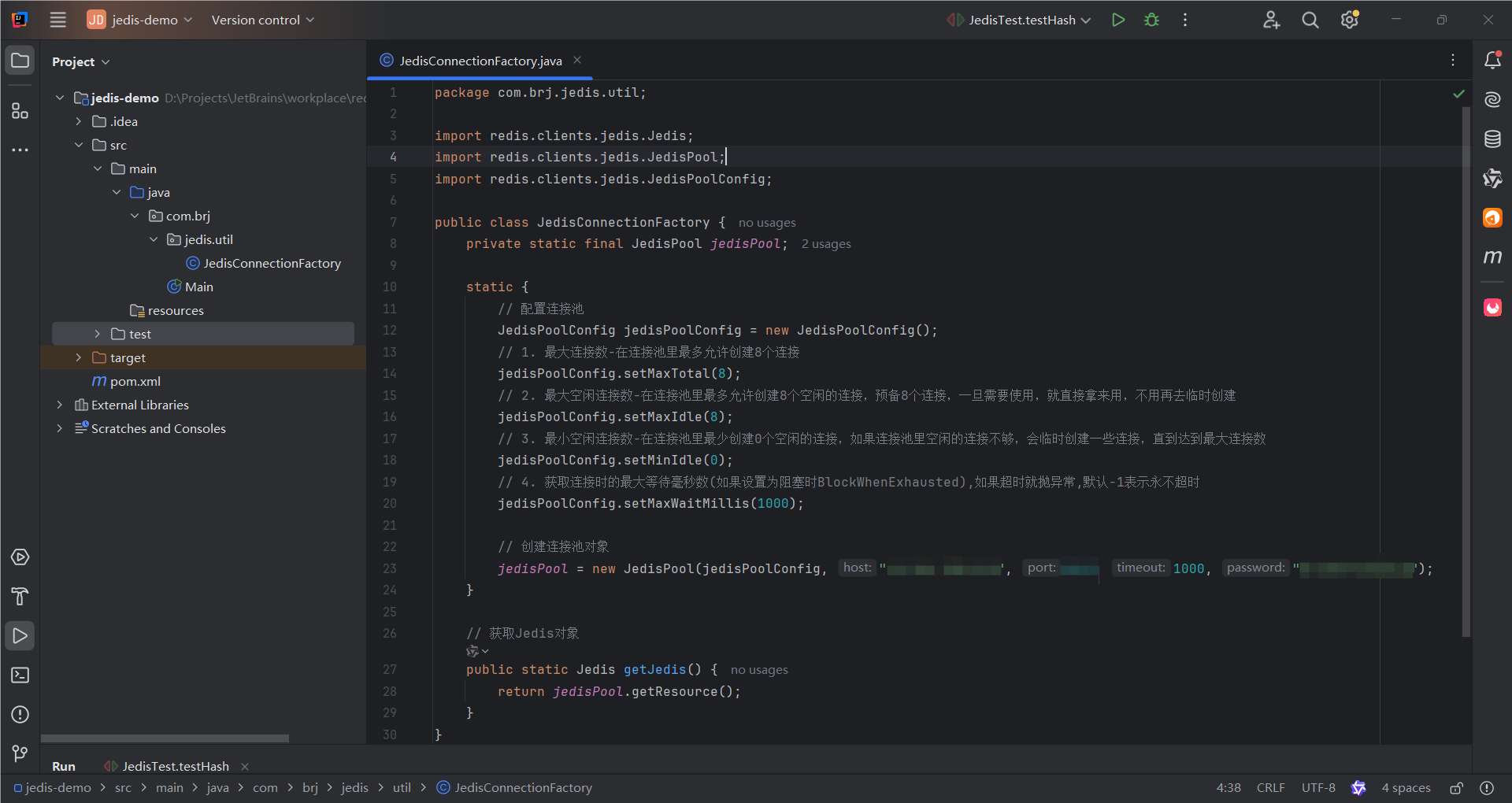1512x803 pixels.
Task: Toggle the file writable lock in status bar
Action: (x=1456, y=787)
